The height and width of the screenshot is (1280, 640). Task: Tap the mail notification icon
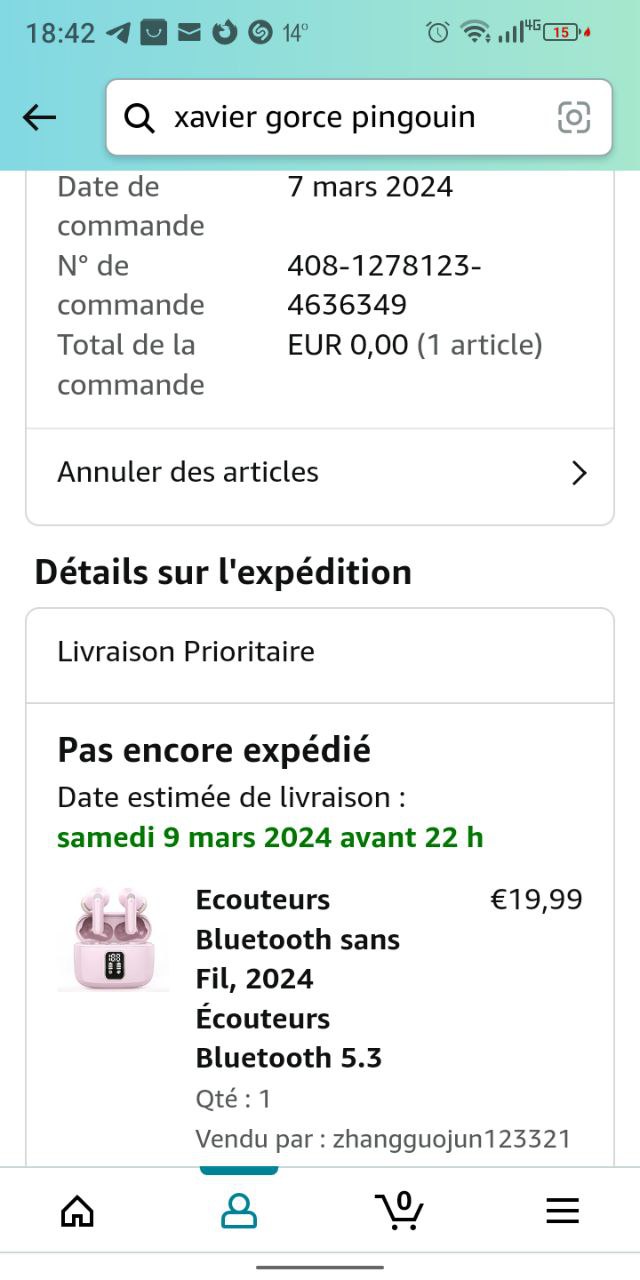[x=189, y=32]
